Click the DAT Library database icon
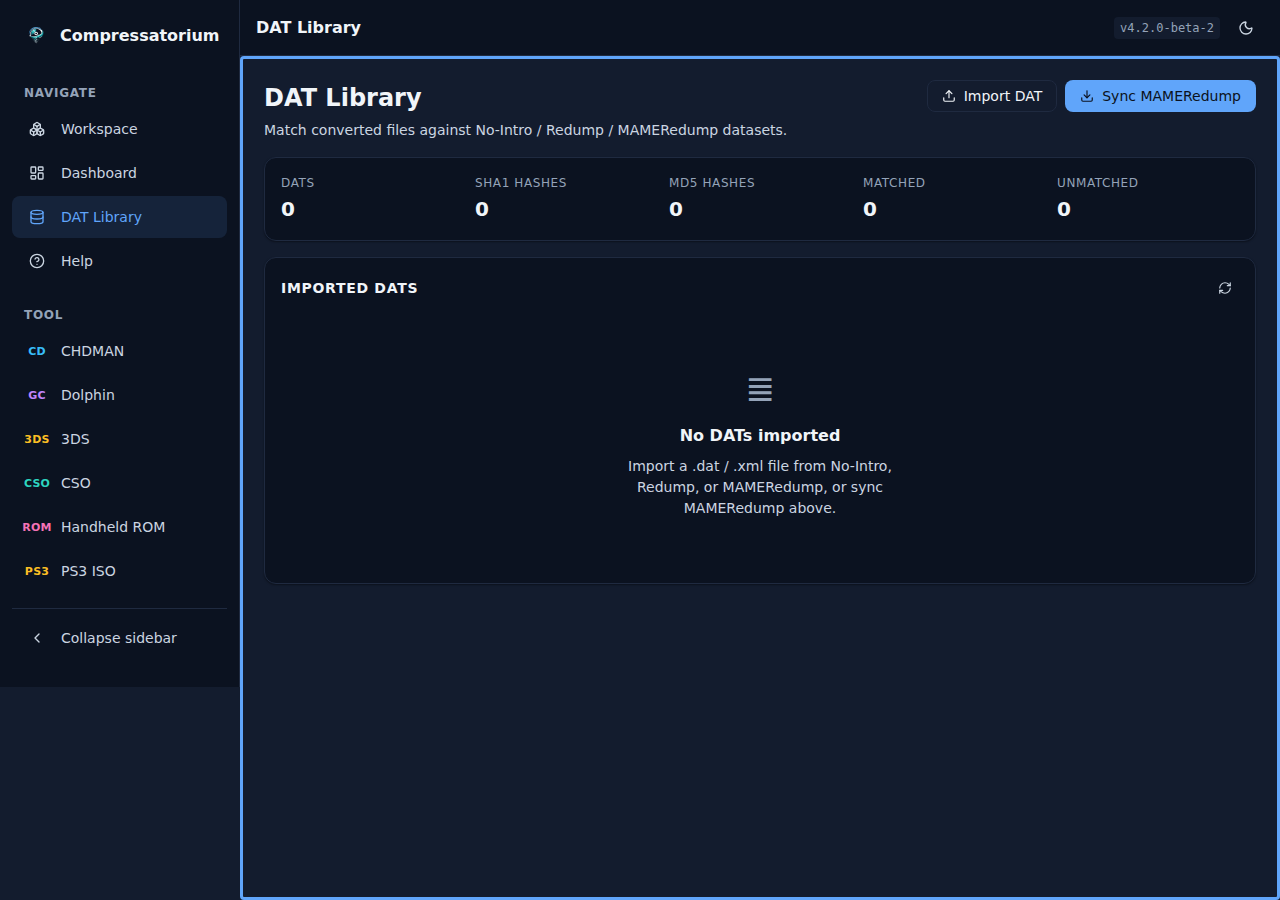Screen dimensions: 1280x900 click(37, 217)
